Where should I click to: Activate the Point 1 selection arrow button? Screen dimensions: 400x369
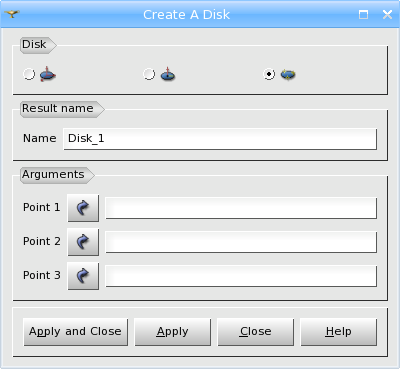(83, 208)
